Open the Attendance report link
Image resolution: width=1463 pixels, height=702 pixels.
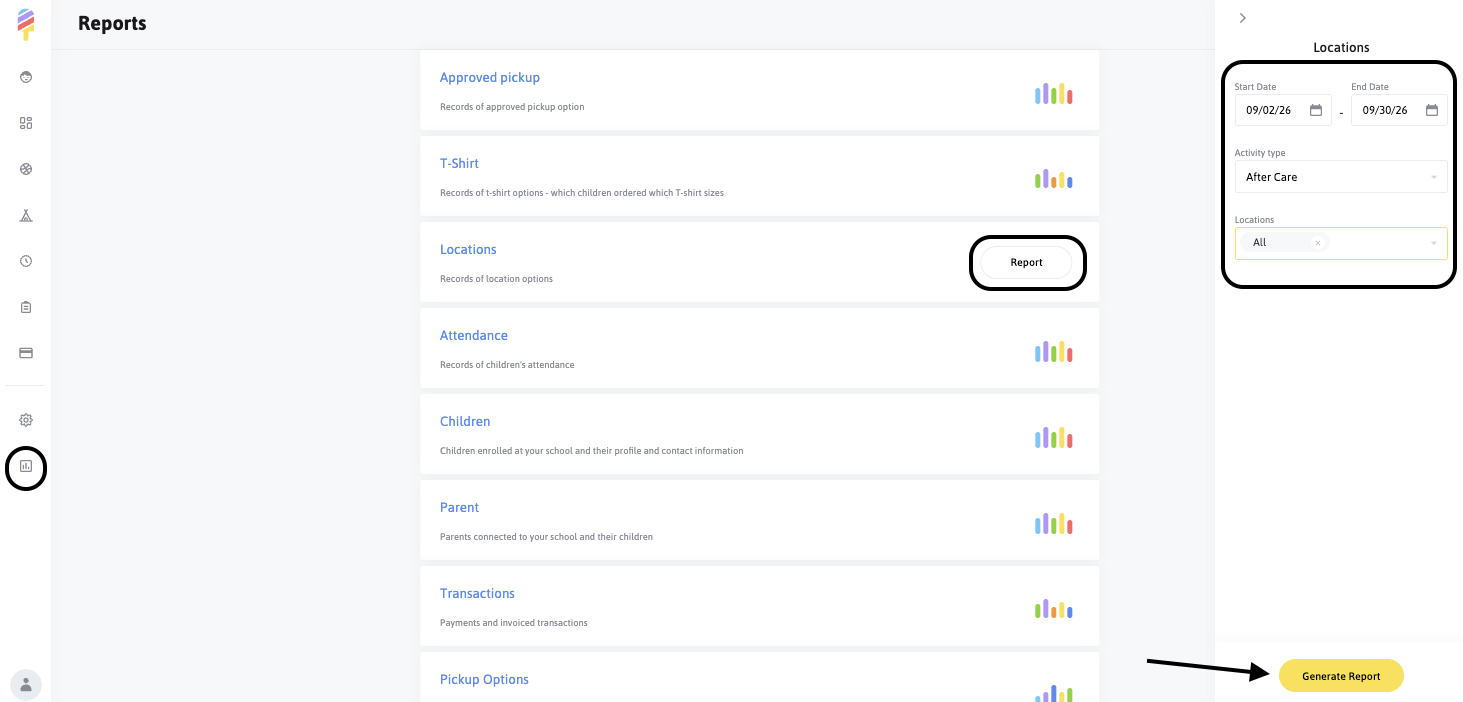pyautogui.click(x=474, y=335)
